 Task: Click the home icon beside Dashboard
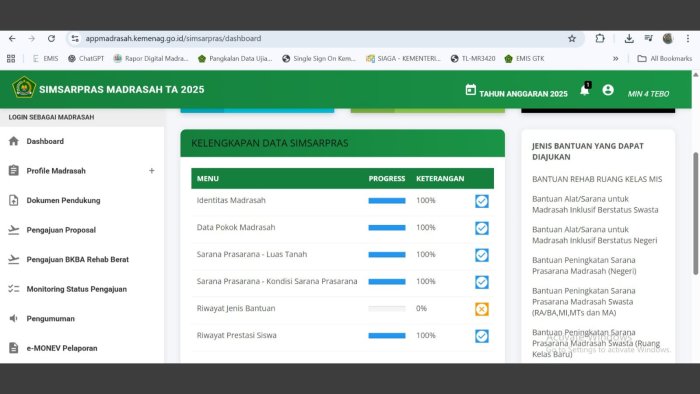click(14, 141)
